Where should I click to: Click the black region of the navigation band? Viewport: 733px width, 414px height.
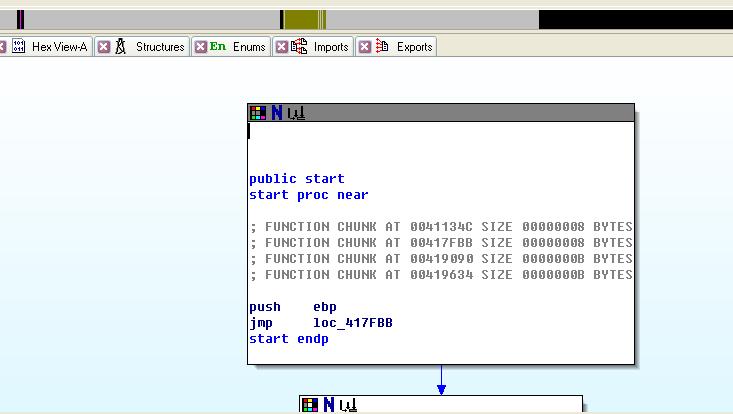point(636,20)
